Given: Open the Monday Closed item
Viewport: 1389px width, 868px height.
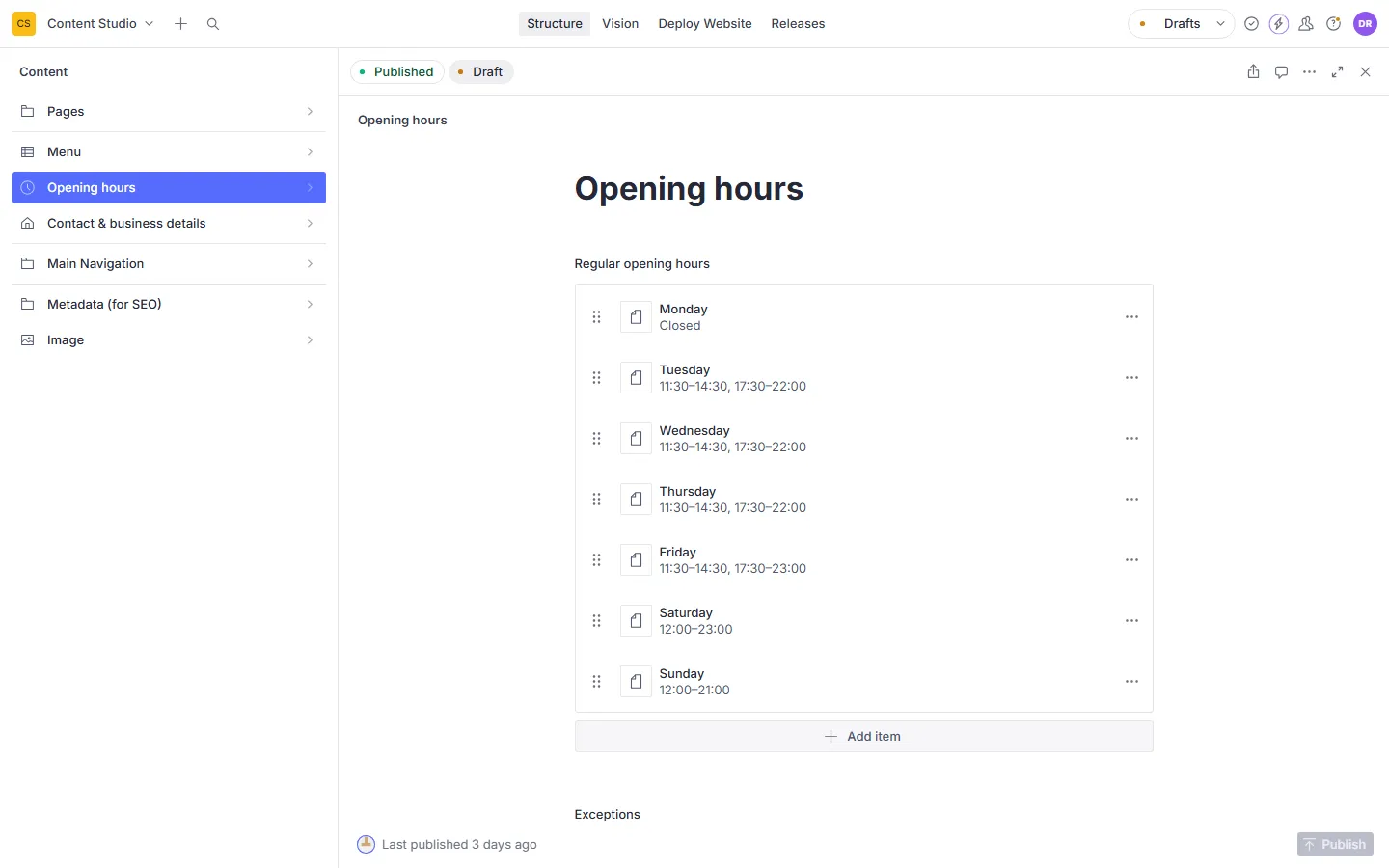Looking at the screenshot, I should [x=863, y=317].
